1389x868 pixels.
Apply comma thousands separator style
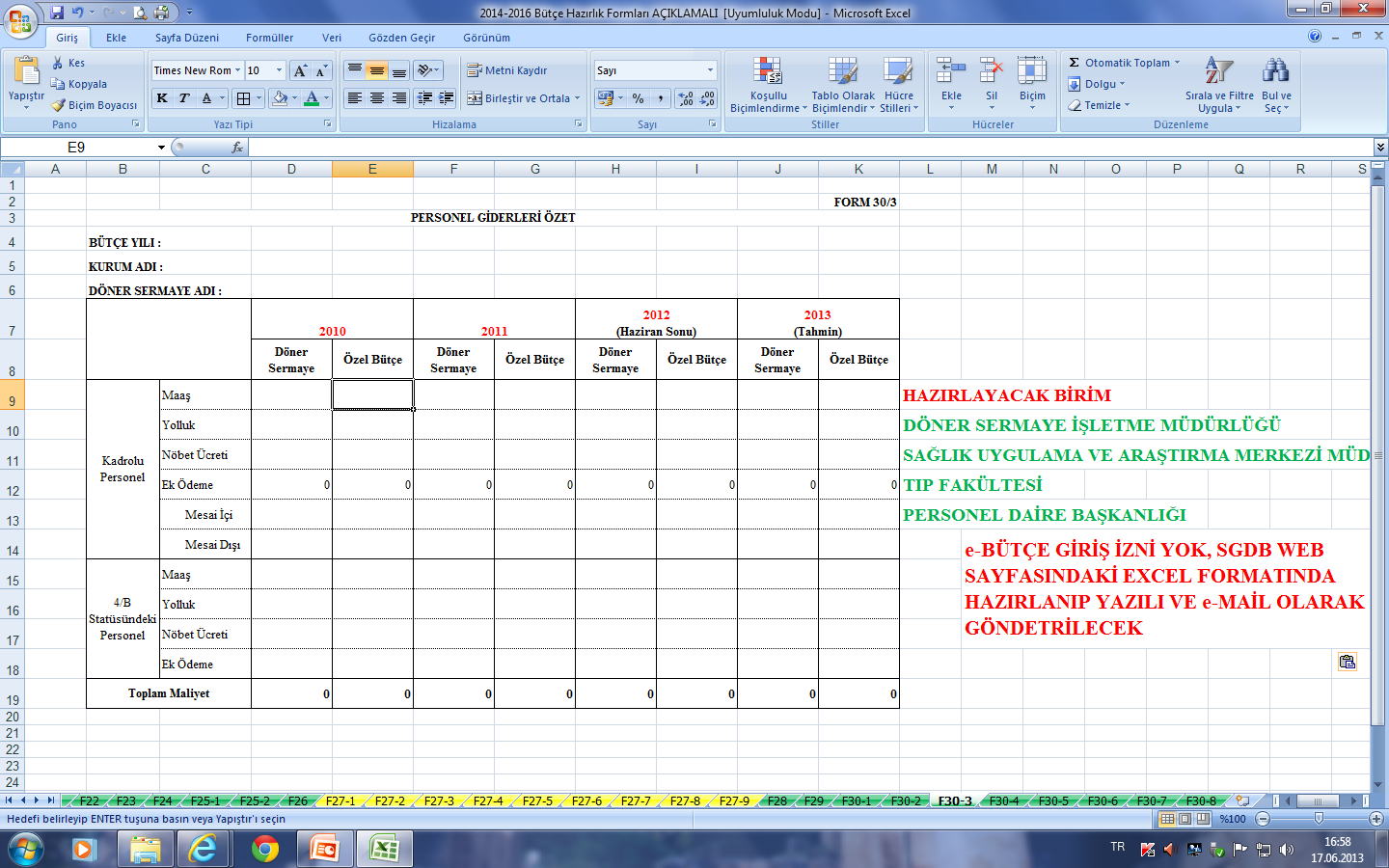[660, 98]
